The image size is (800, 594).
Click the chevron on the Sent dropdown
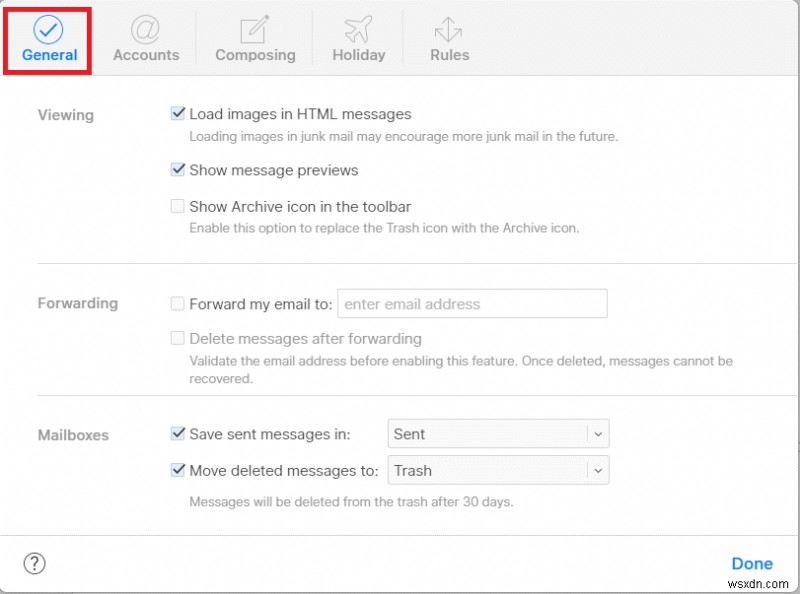pos(599,434)
